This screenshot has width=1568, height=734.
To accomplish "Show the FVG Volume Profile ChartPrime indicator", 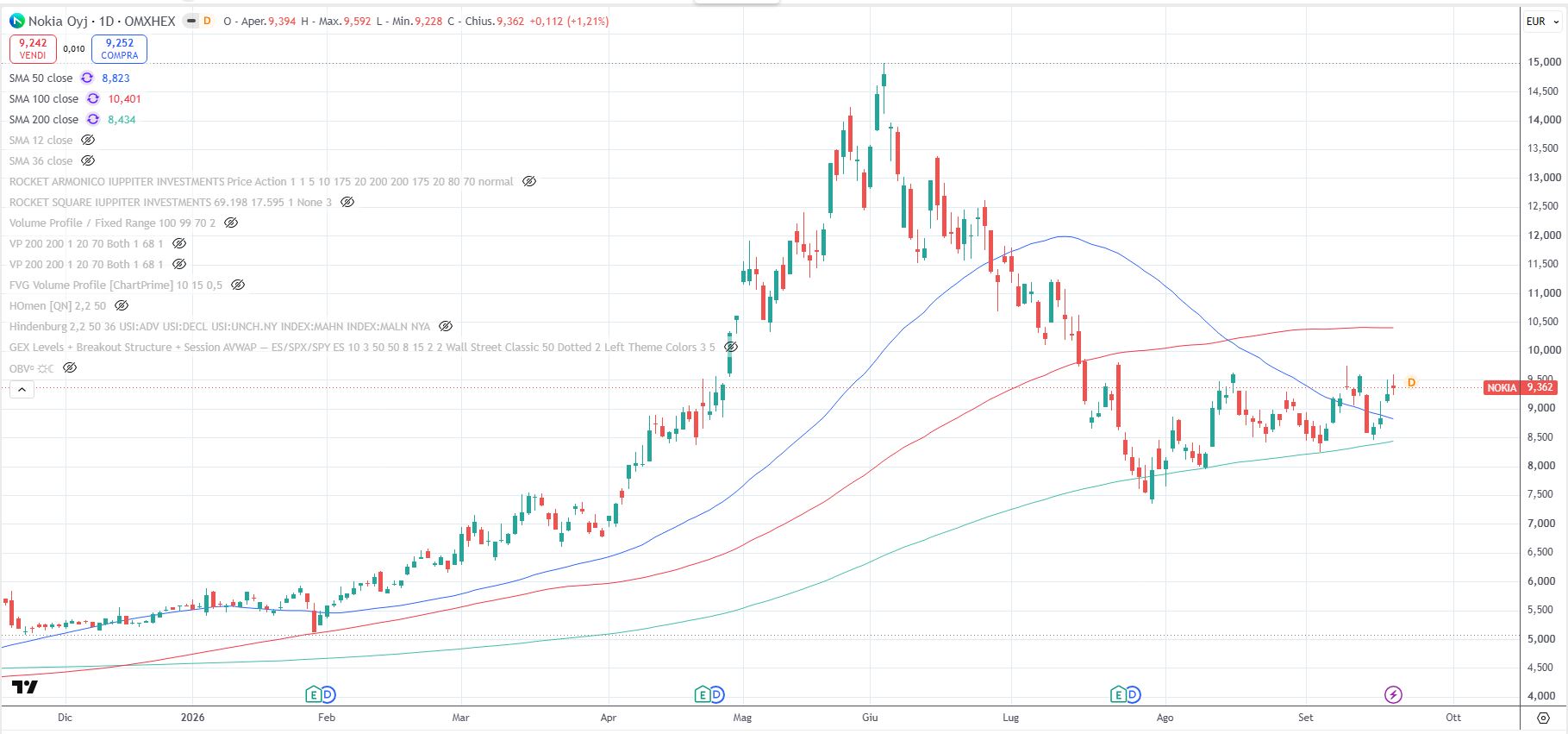I will tap(238, 285).
